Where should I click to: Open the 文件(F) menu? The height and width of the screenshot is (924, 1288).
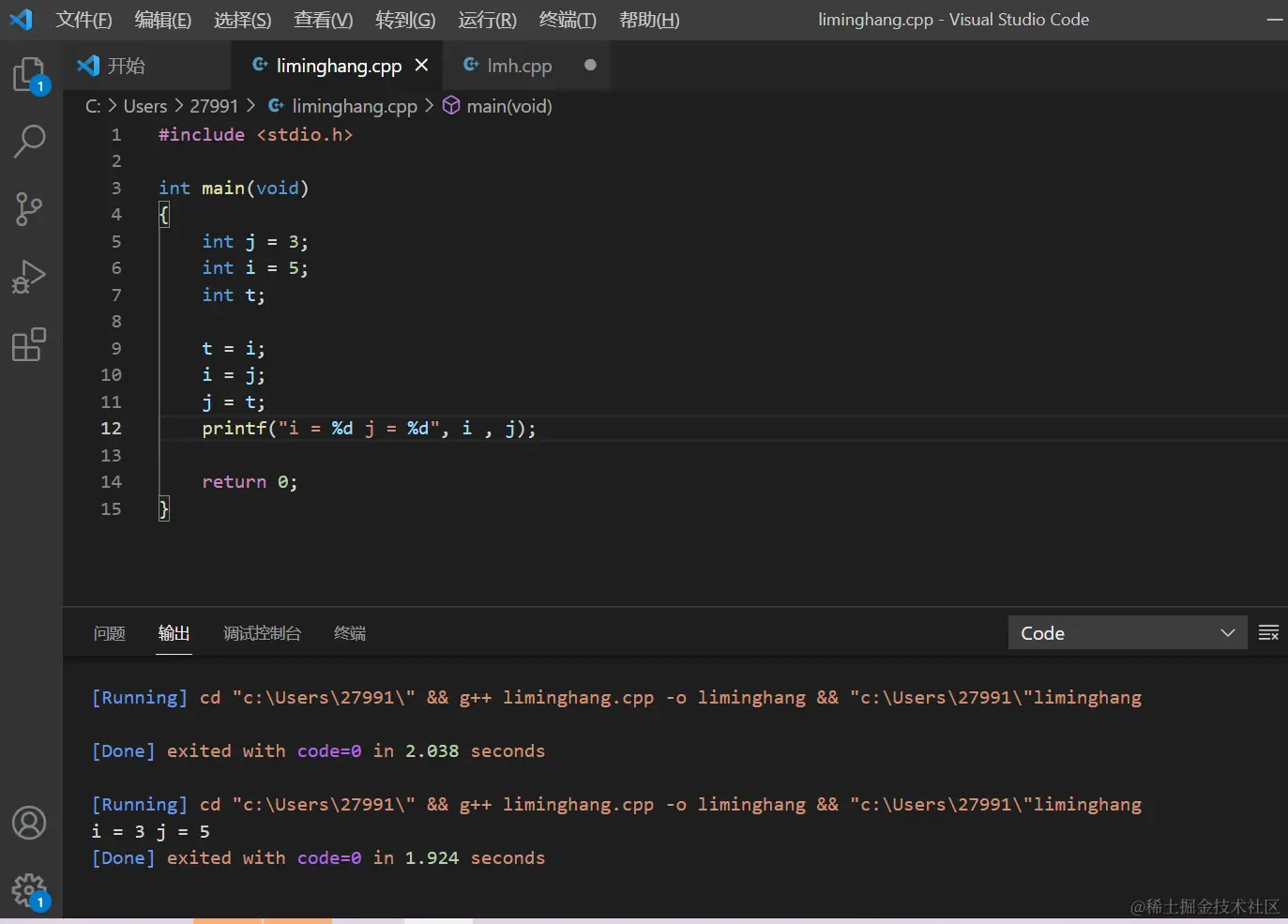[x=83, y=20]
